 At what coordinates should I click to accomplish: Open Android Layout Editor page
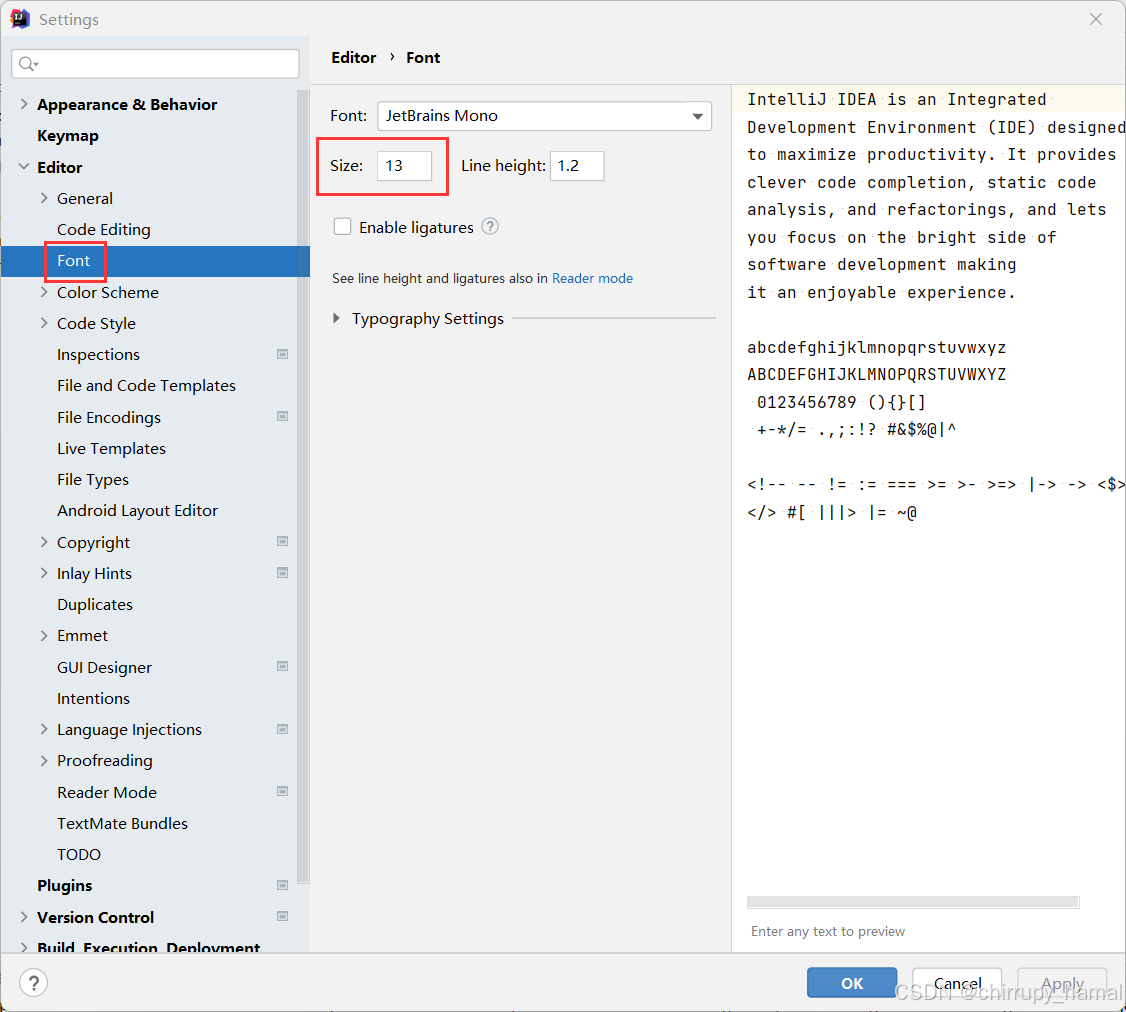137,511
